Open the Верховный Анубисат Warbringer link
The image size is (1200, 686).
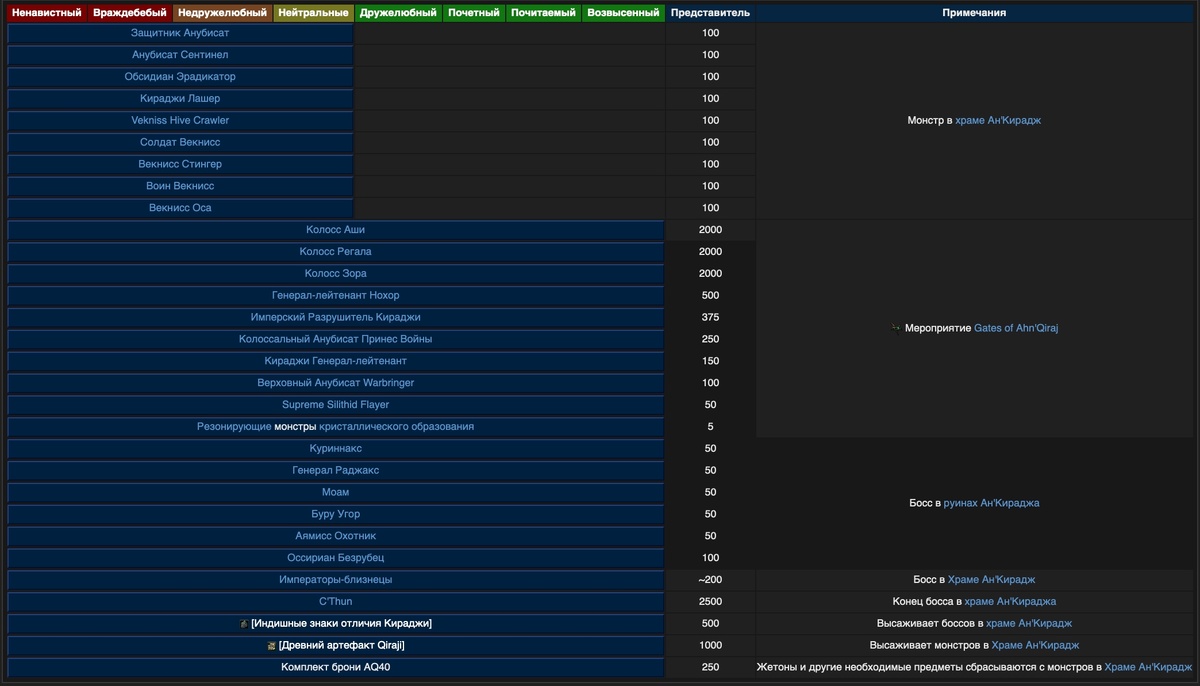coord(335,384)
